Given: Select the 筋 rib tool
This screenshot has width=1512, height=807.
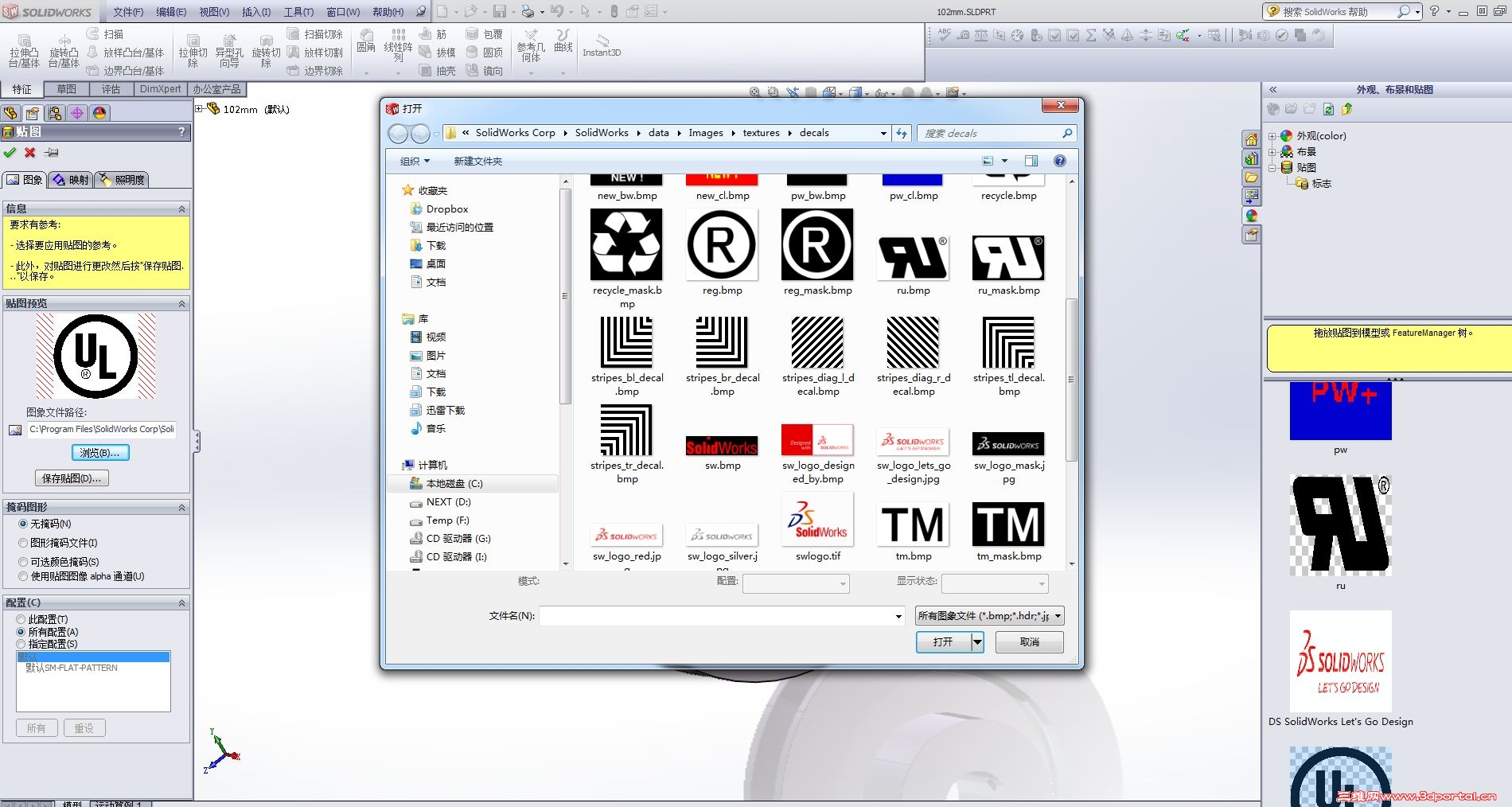Looking at the screenshot, I should (x=433, y=34).
